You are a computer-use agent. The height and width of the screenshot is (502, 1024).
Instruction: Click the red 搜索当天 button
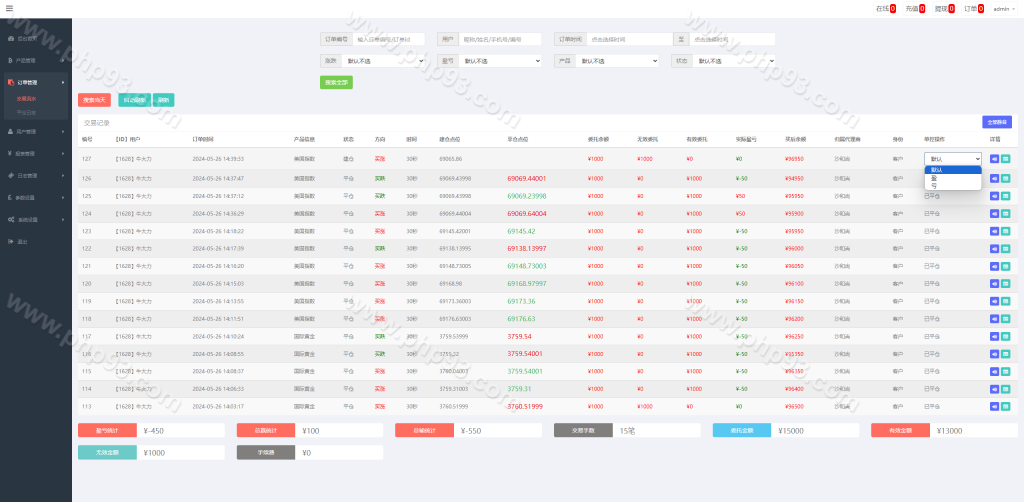click(x=96, y=100)
